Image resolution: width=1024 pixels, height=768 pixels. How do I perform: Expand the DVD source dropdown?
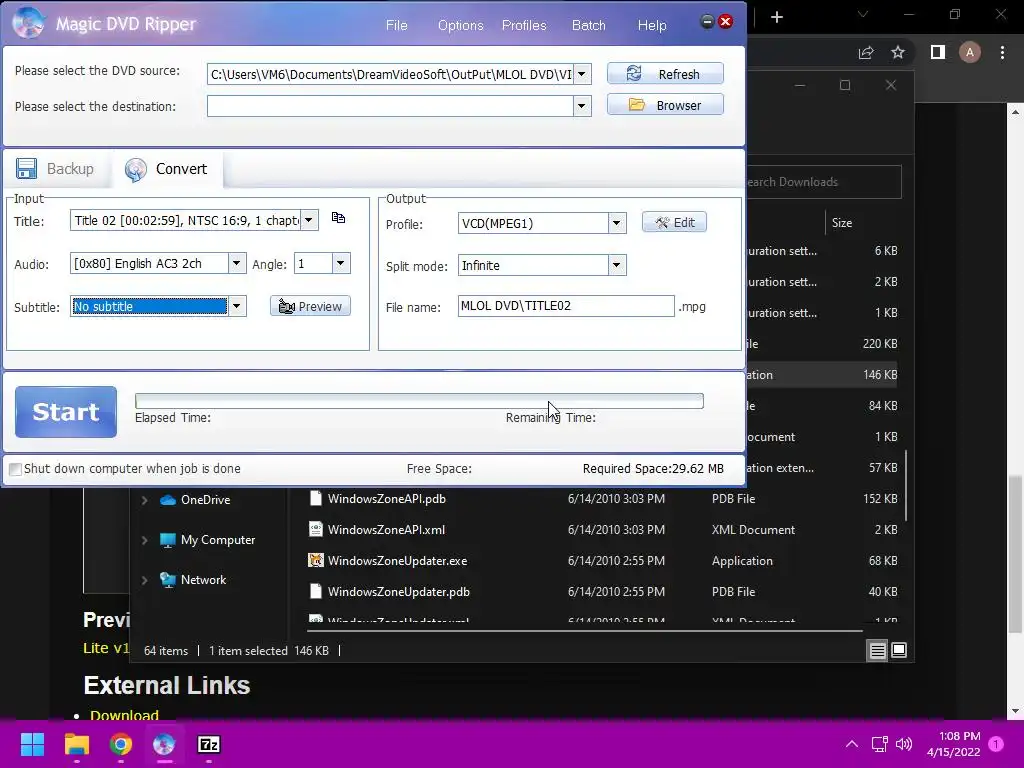(581, 74)
